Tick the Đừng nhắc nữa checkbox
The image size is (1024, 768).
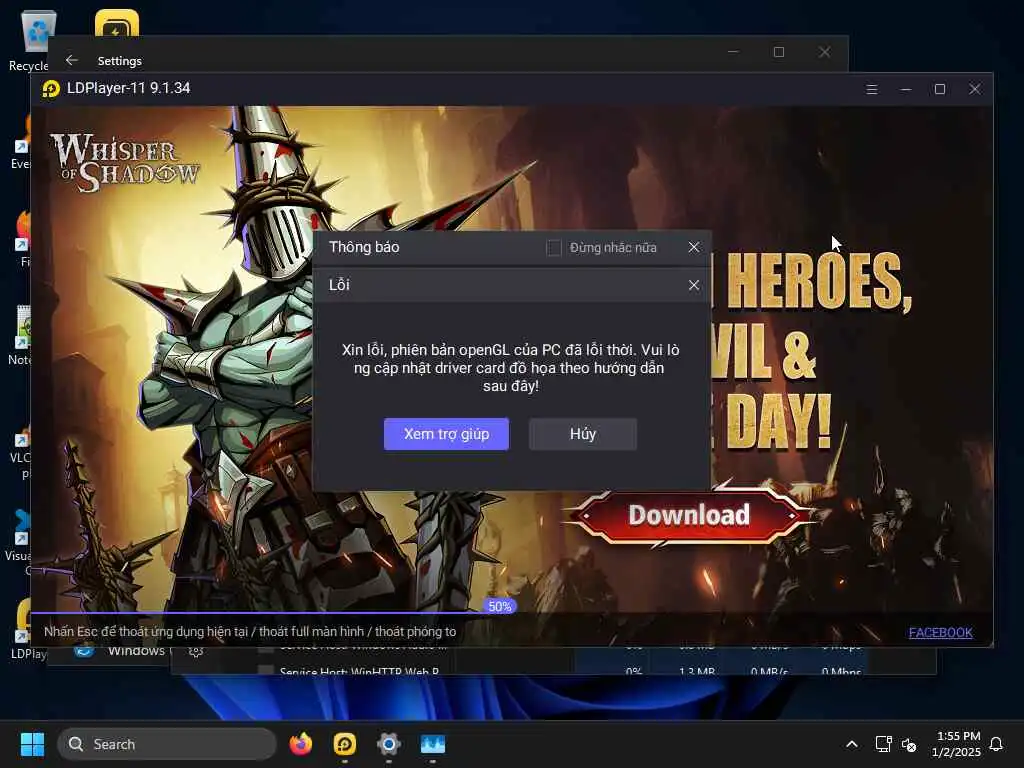pos(554,248)
